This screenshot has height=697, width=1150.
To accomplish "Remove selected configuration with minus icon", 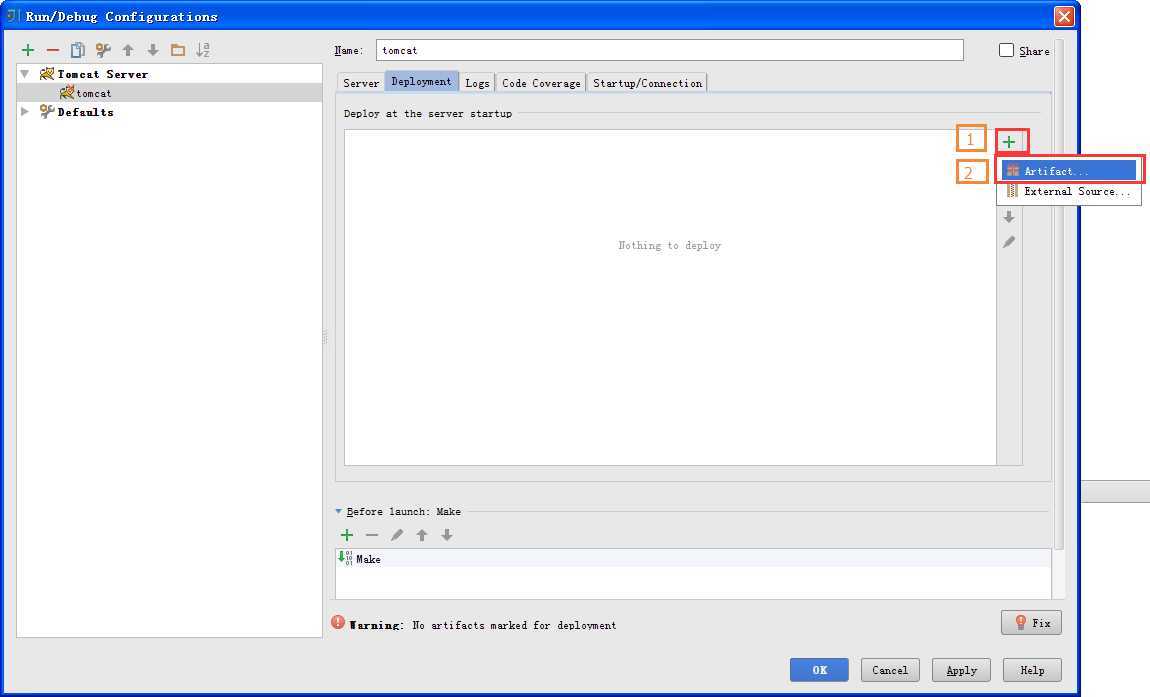I will coord(53,50).
